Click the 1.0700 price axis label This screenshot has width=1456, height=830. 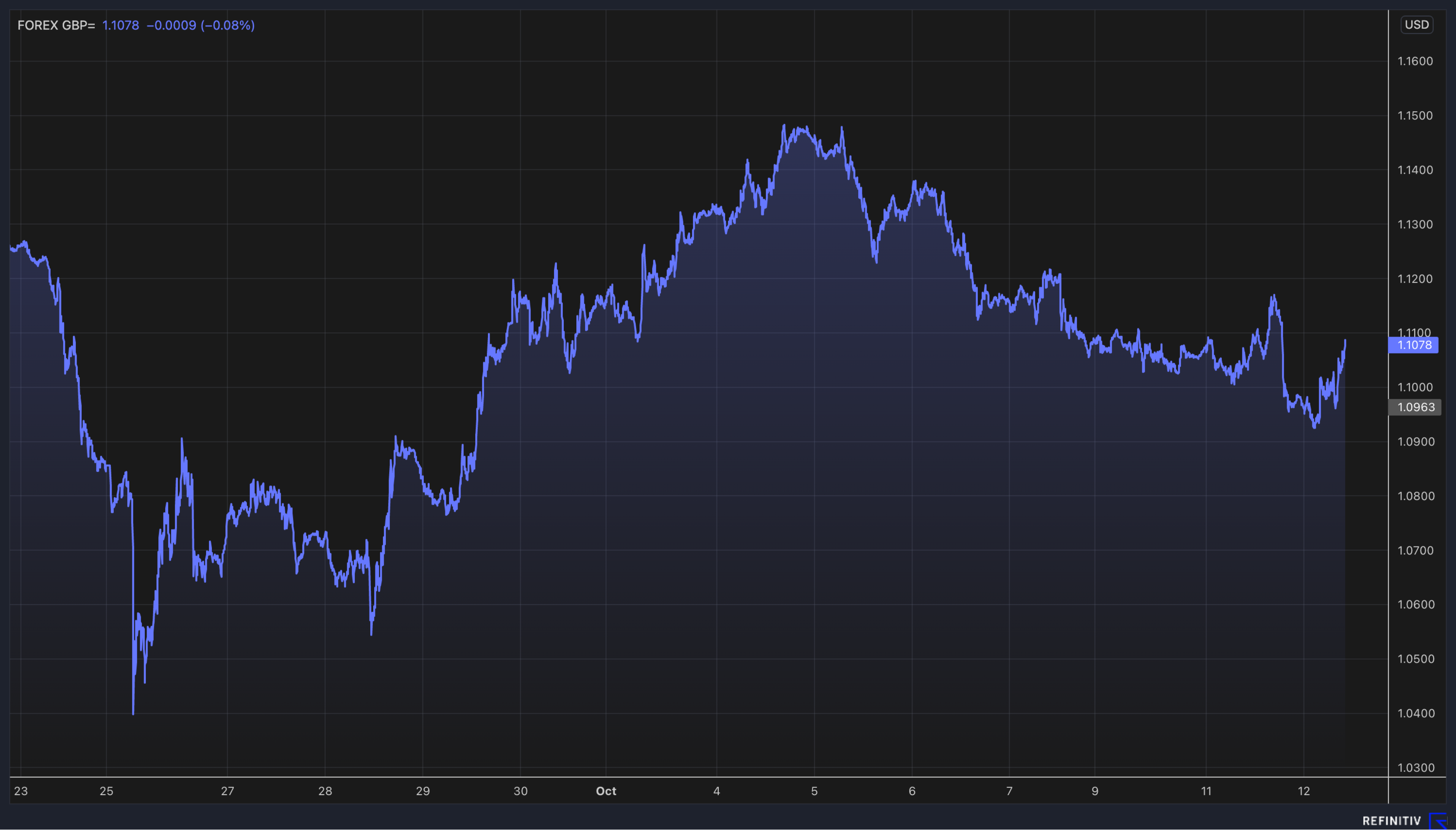tap(1415, 551)
